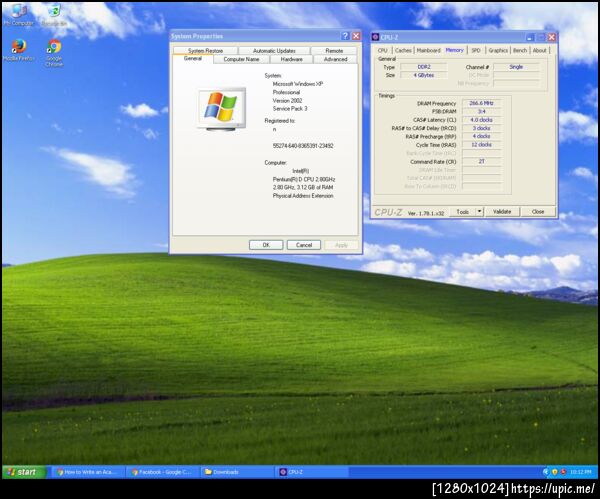This screenshot has width=600, height=499.
Task: Select the General tab in System Properties
Action: coord(193,59)
